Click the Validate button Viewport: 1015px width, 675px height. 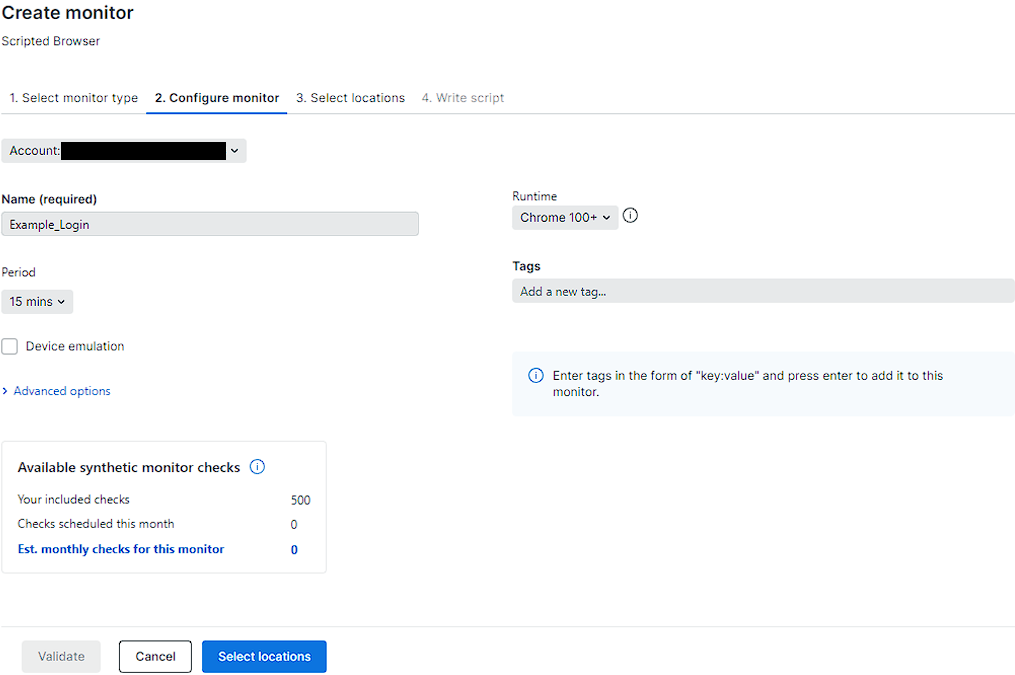60,656
